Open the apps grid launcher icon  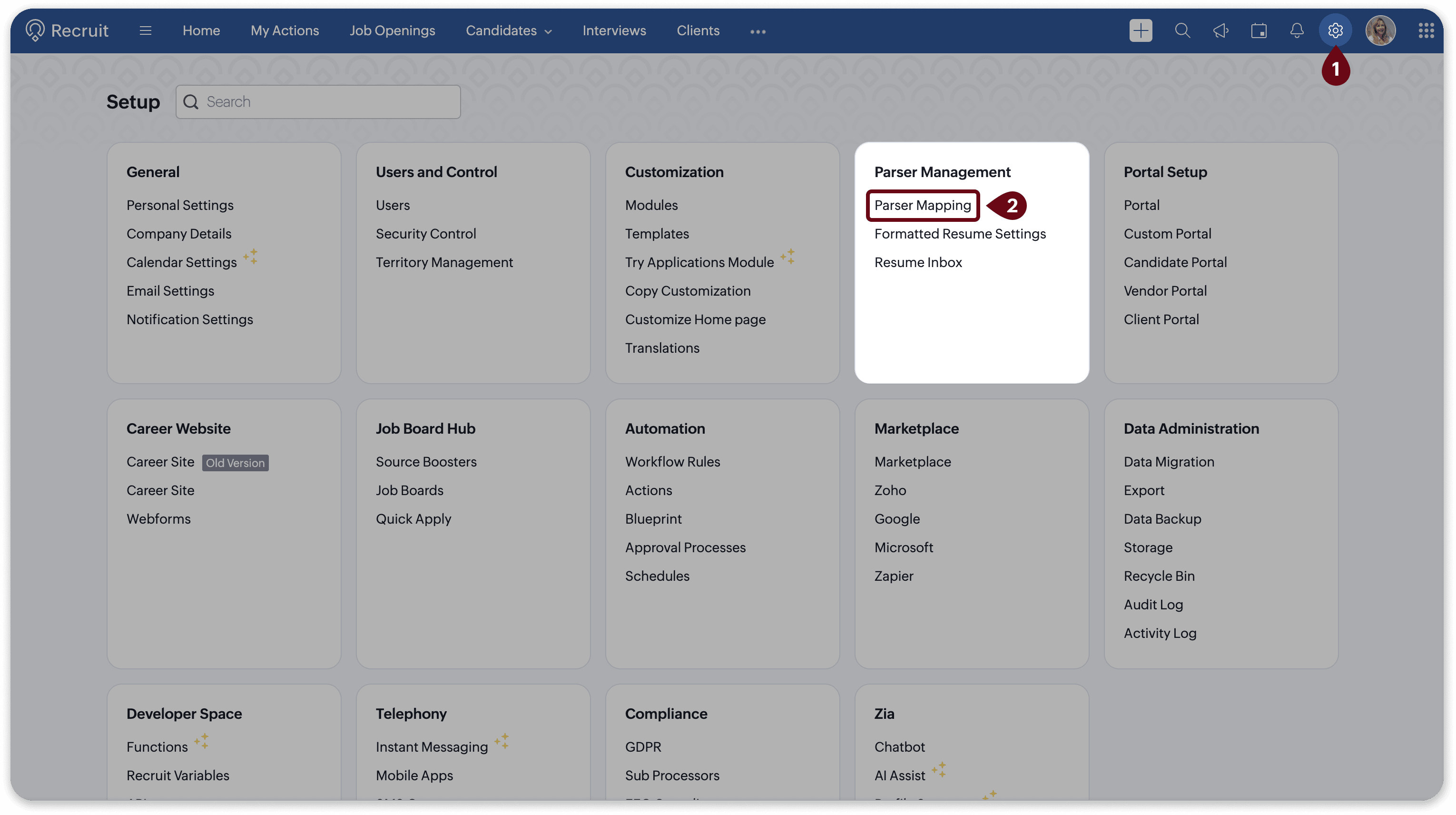click(x=1426, y=30)
